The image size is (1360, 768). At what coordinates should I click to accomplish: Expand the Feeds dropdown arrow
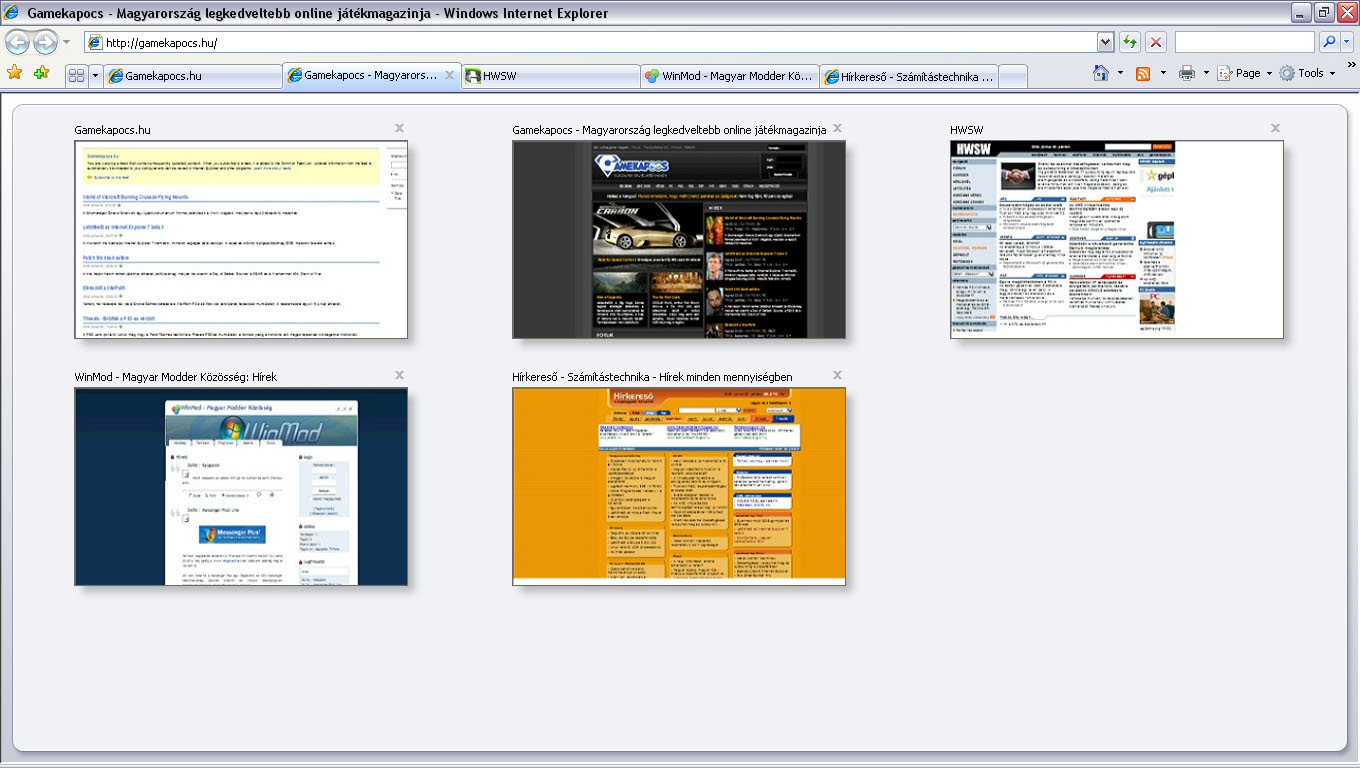(1163, 73)
